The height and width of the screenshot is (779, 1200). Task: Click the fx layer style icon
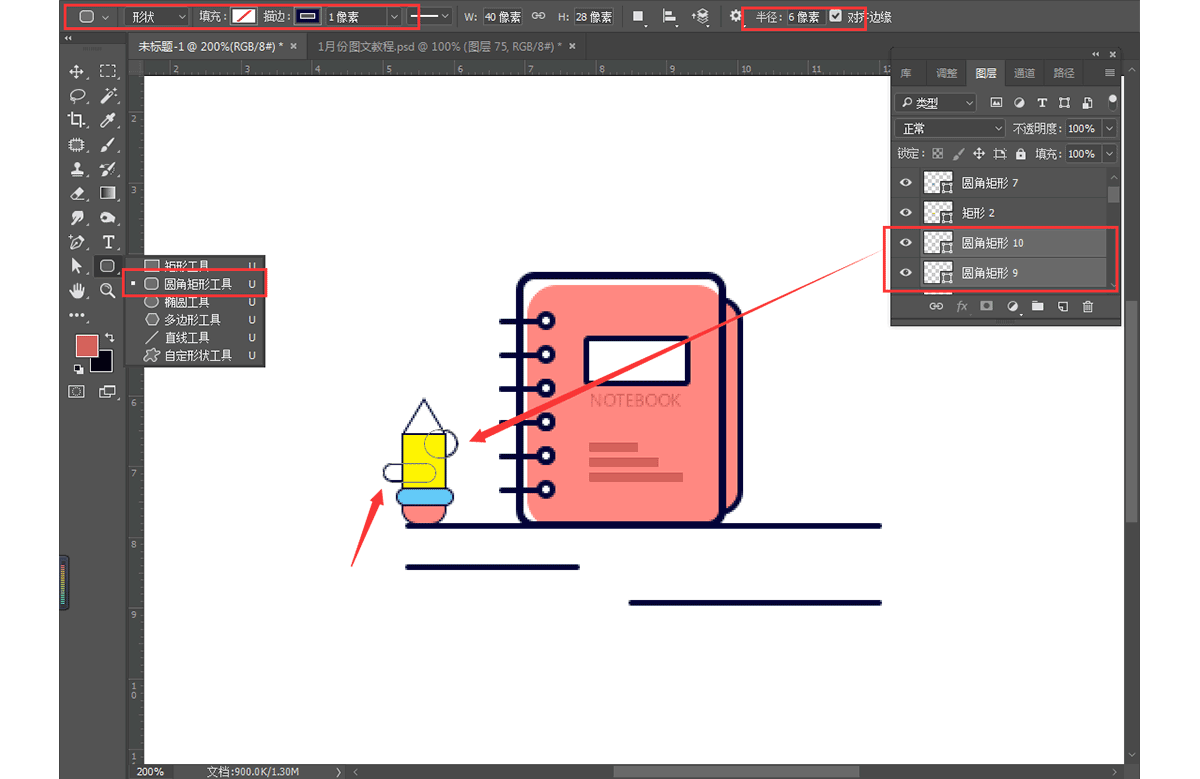click(x=962, y=306)
